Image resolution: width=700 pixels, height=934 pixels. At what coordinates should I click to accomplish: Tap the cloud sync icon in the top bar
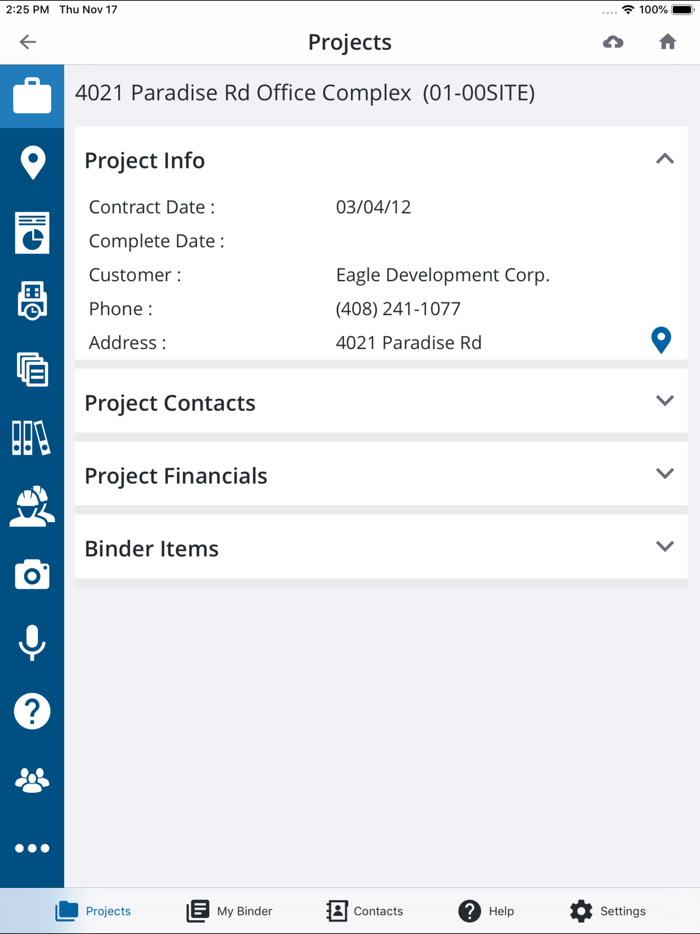pos(613,42)
